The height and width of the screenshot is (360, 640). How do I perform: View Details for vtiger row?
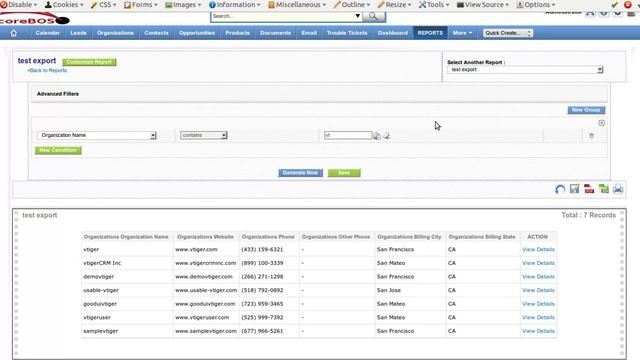point(538,249)
